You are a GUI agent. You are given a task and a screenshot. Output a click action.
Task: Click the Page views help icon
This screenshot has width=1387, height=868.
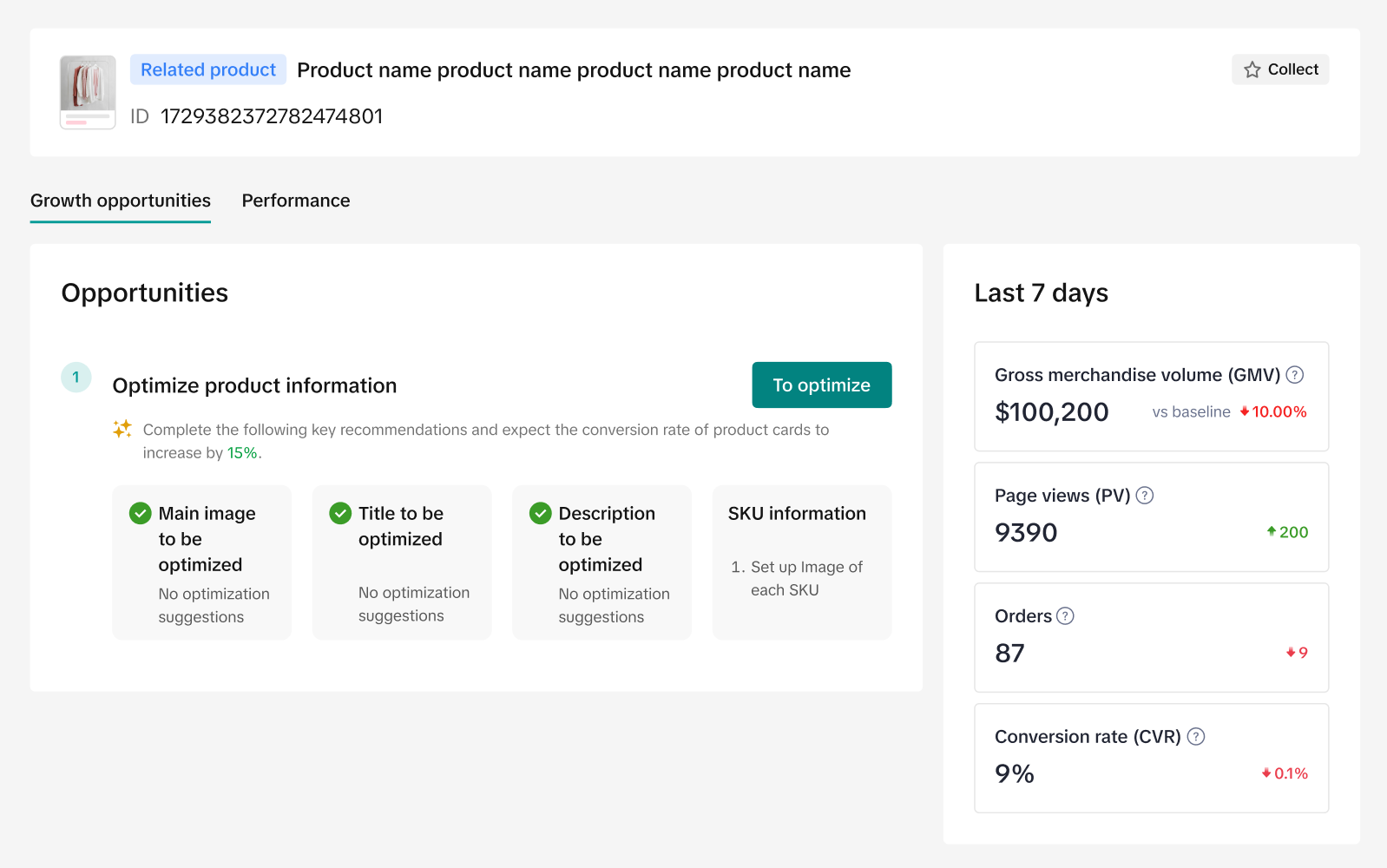pos(1145,496)
